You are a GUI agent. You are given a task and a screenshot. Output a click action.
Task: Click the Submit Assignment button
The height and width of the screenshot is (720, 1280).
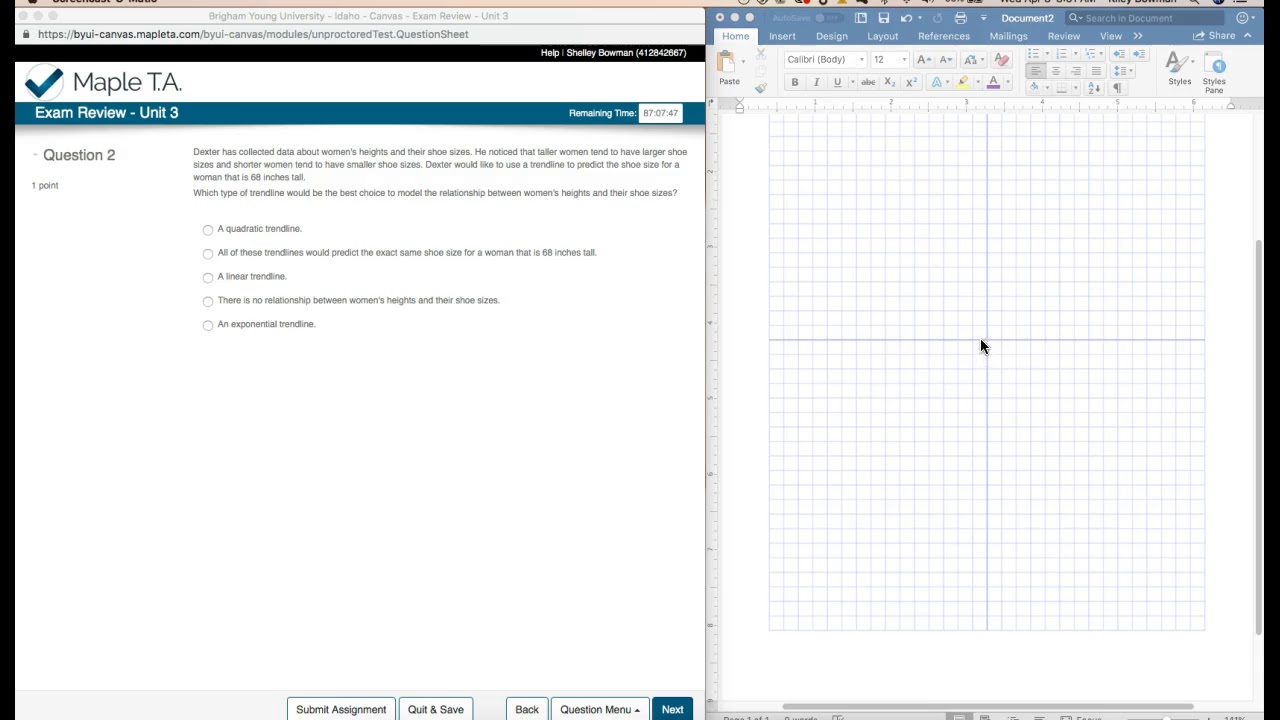(x=341, y=709)
